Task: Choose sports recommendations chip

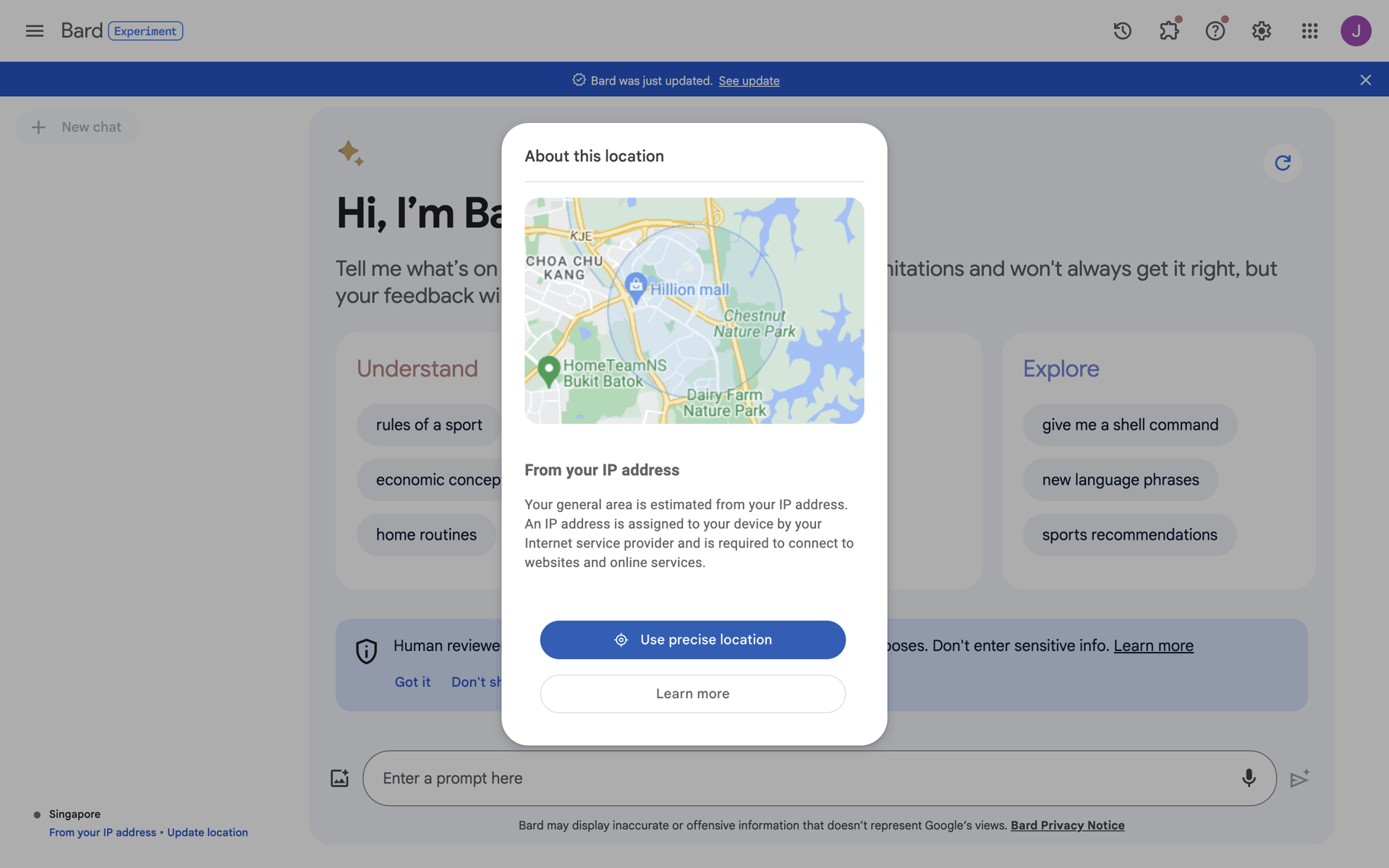Action: pos(1129,535)
